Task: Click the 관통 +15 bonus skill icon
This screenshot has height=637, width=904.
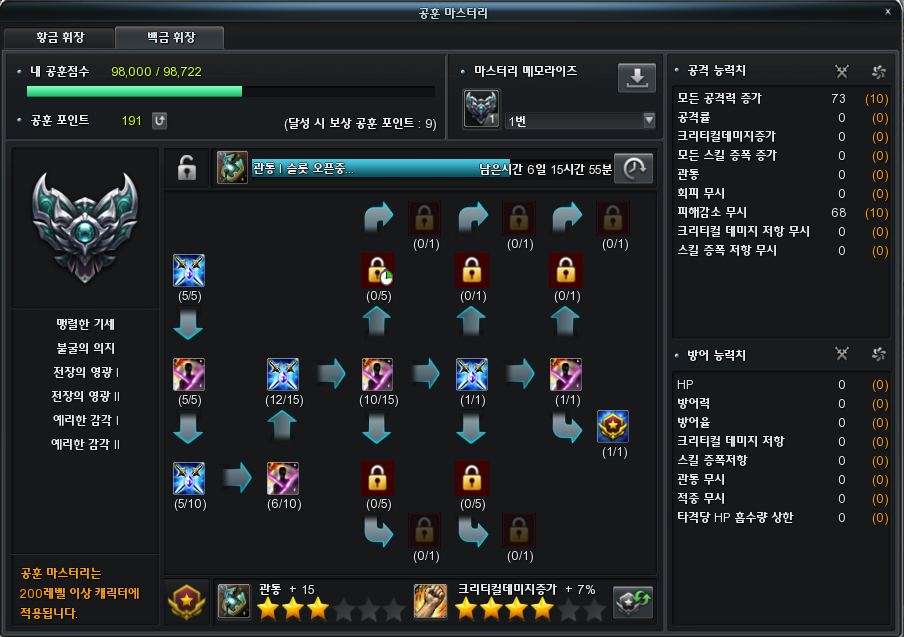Action: (233, 601)
